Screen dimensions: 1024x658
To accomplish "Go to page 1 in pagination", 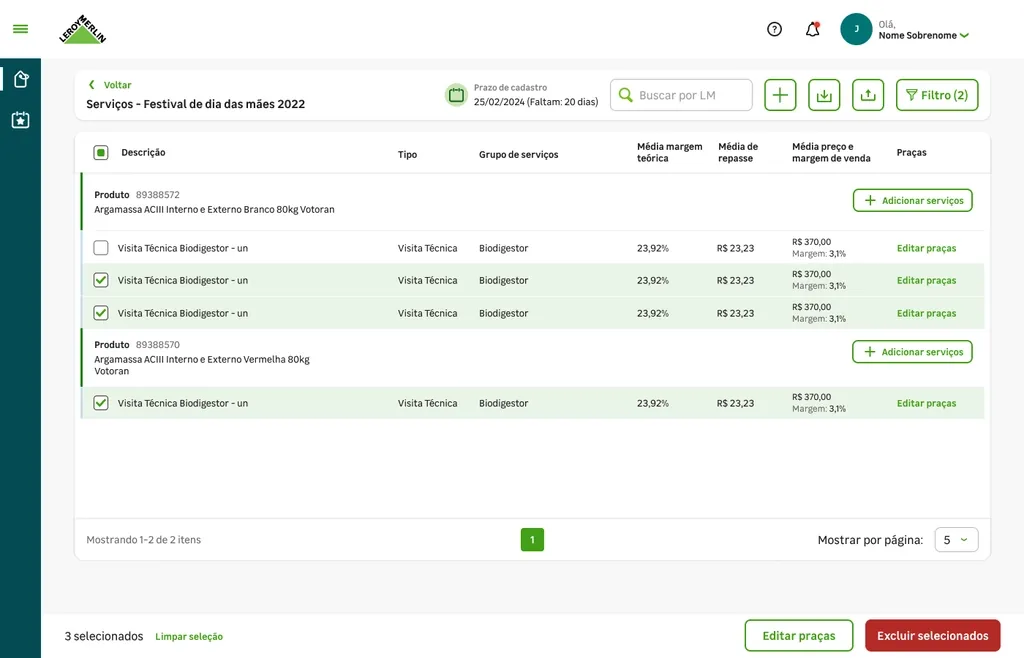I will click(x=532, y=540).
